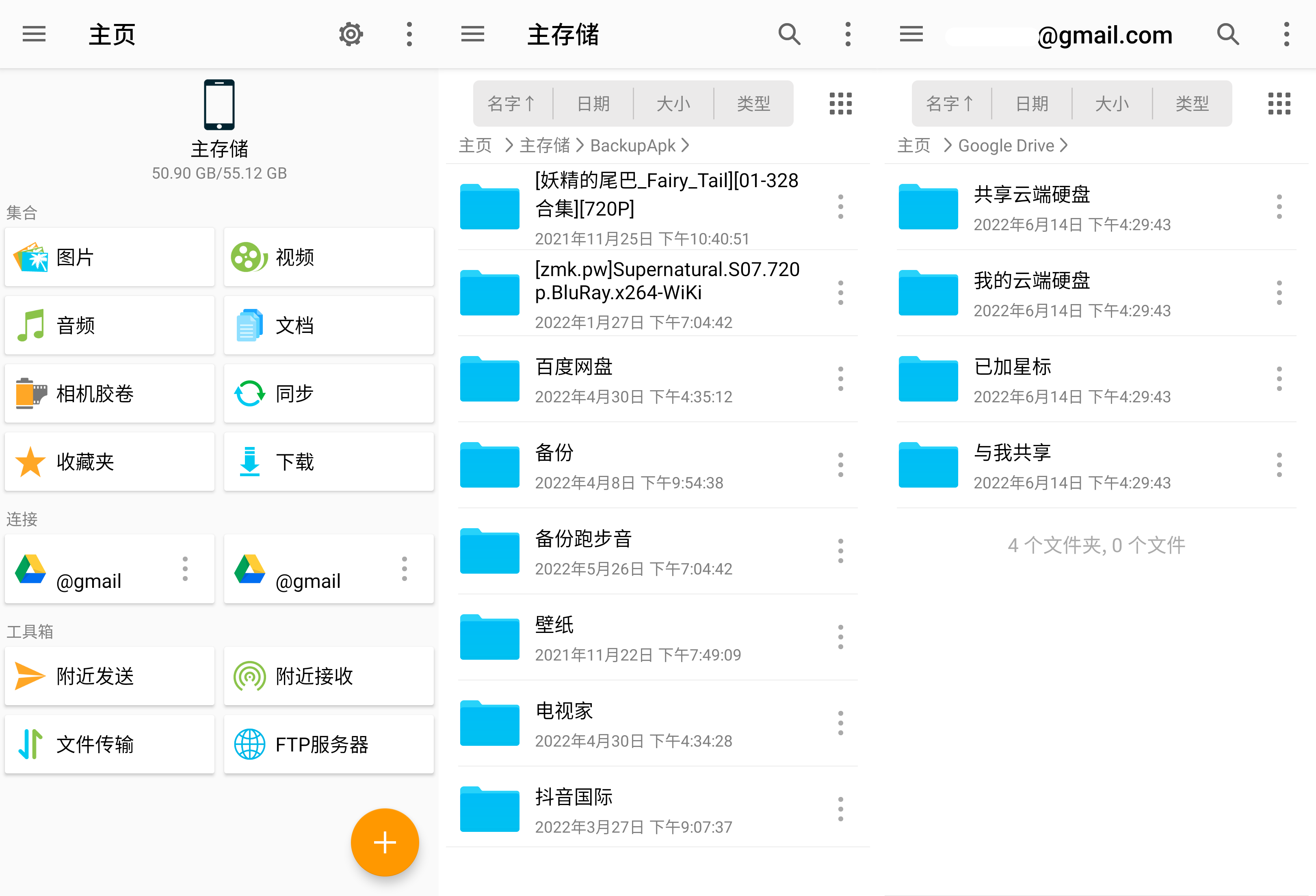Toggle 名字 sort order in 主存储 panel
1316x896 pixels.
coord(512,104)
